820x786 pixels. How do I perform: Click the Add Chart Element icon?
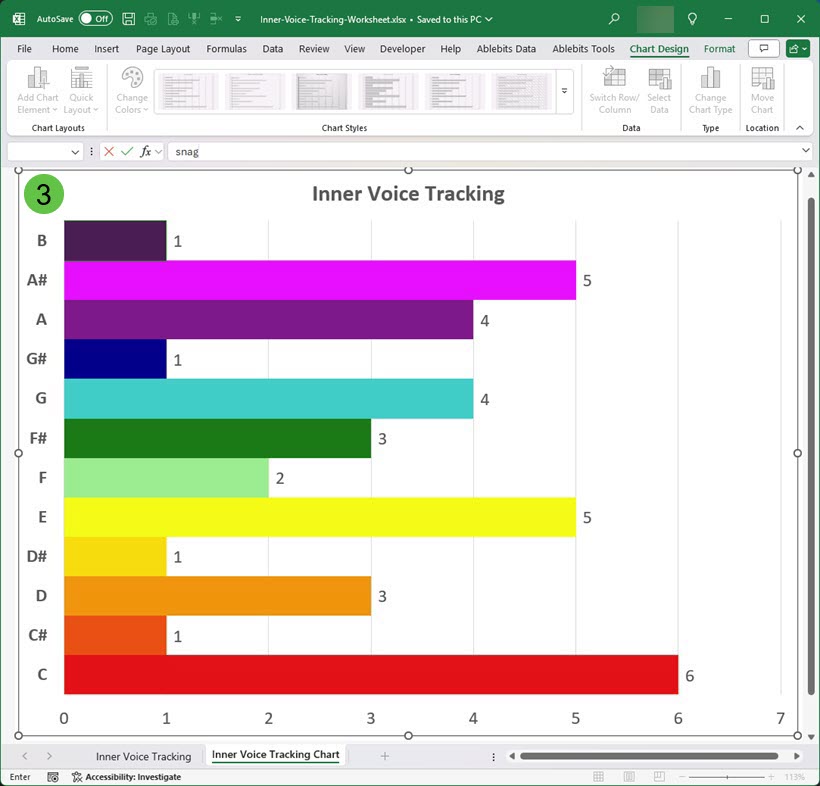[x=38, y=91]
